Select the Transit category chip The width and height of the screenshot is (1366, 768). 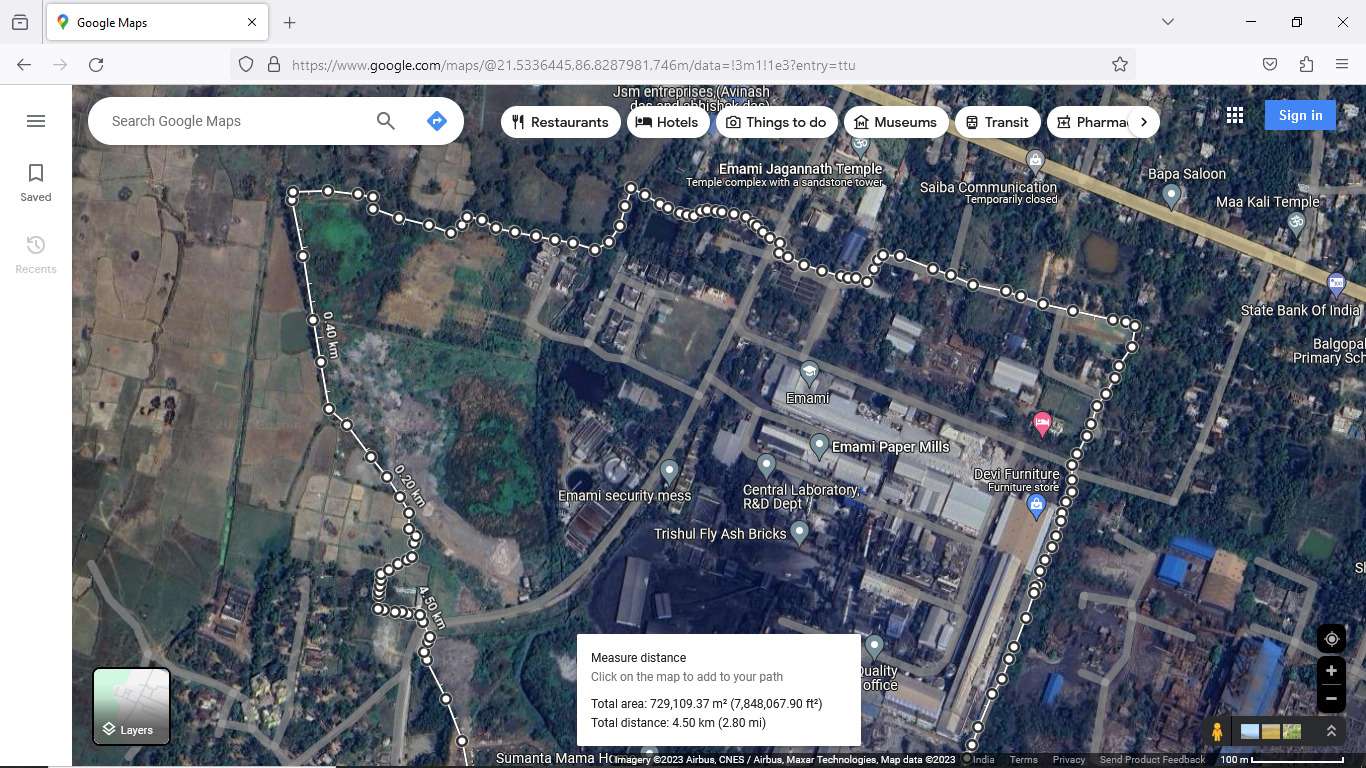(x=997, y=122)
